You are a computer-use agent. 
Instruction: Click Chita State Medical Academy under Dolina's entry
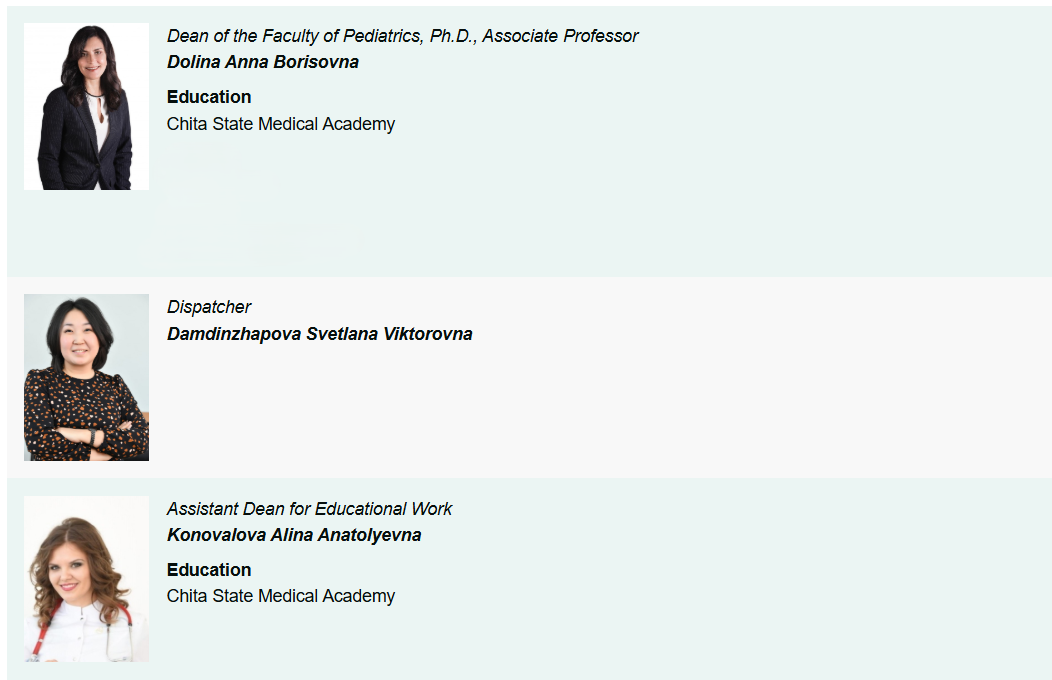281,124
